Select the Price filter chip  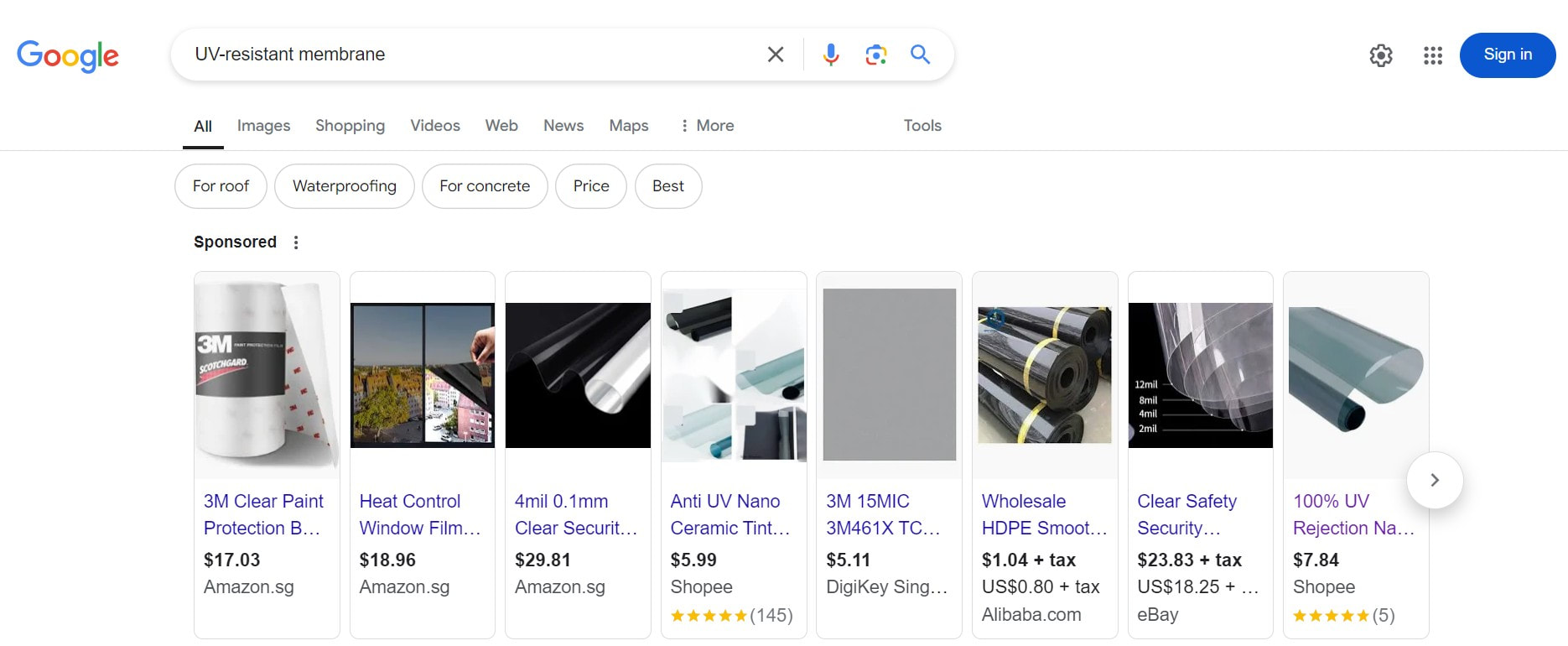point(591,186)
